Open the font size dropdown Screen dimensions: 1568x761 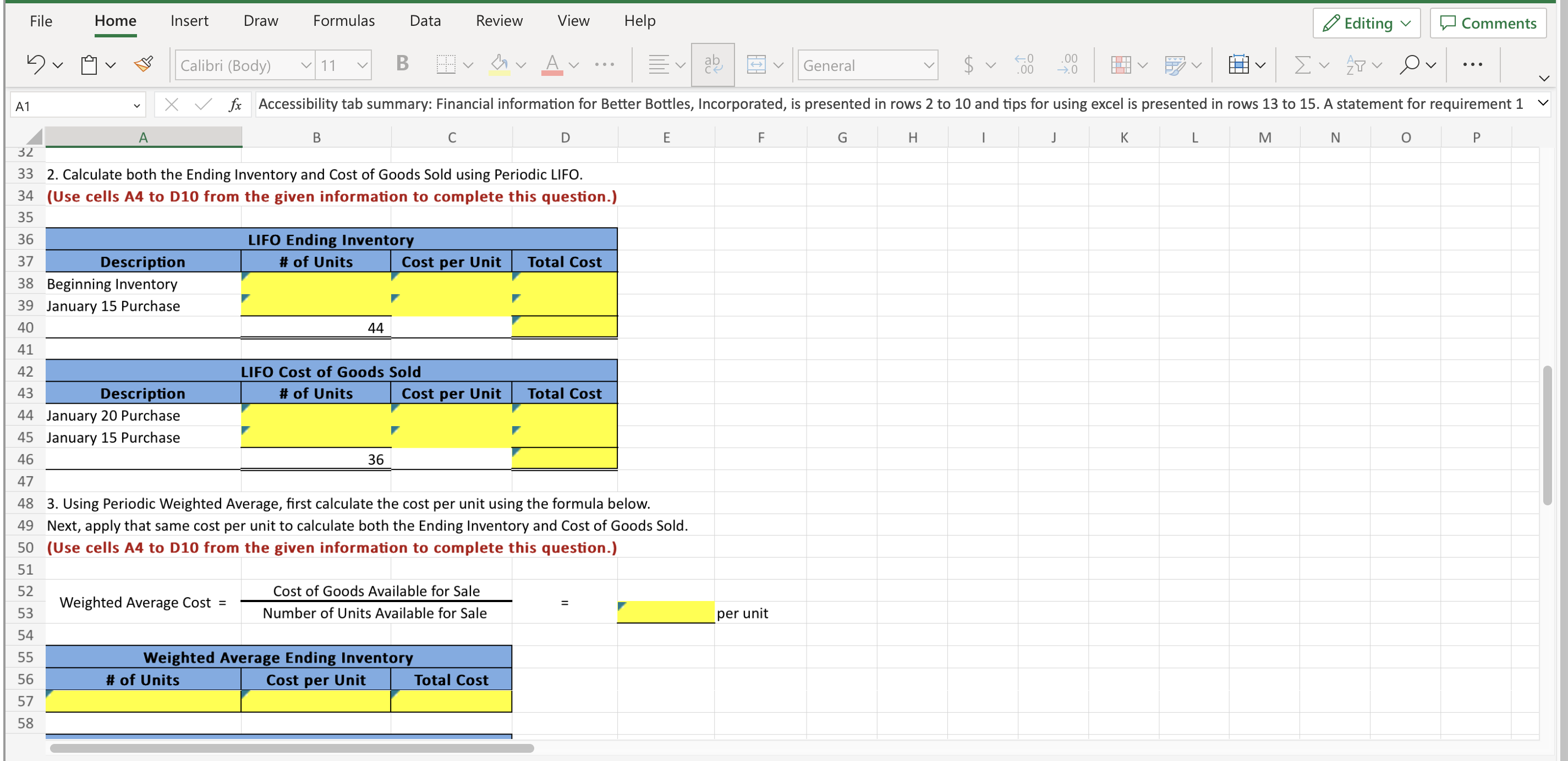343,64
